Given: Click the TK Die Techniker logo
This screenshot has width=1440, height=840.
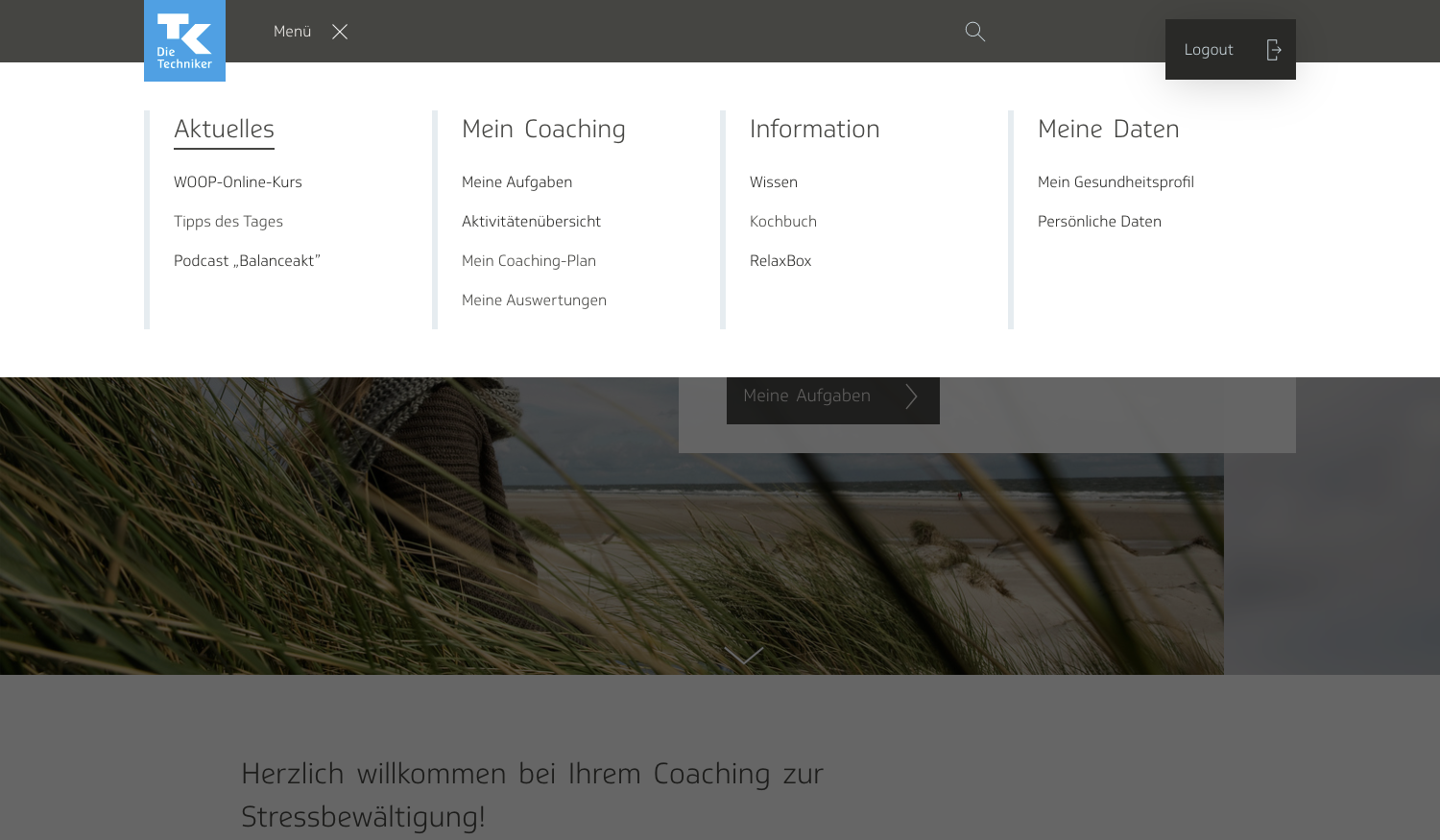Looking at the screenshot, I should click(x=184, y=40).
